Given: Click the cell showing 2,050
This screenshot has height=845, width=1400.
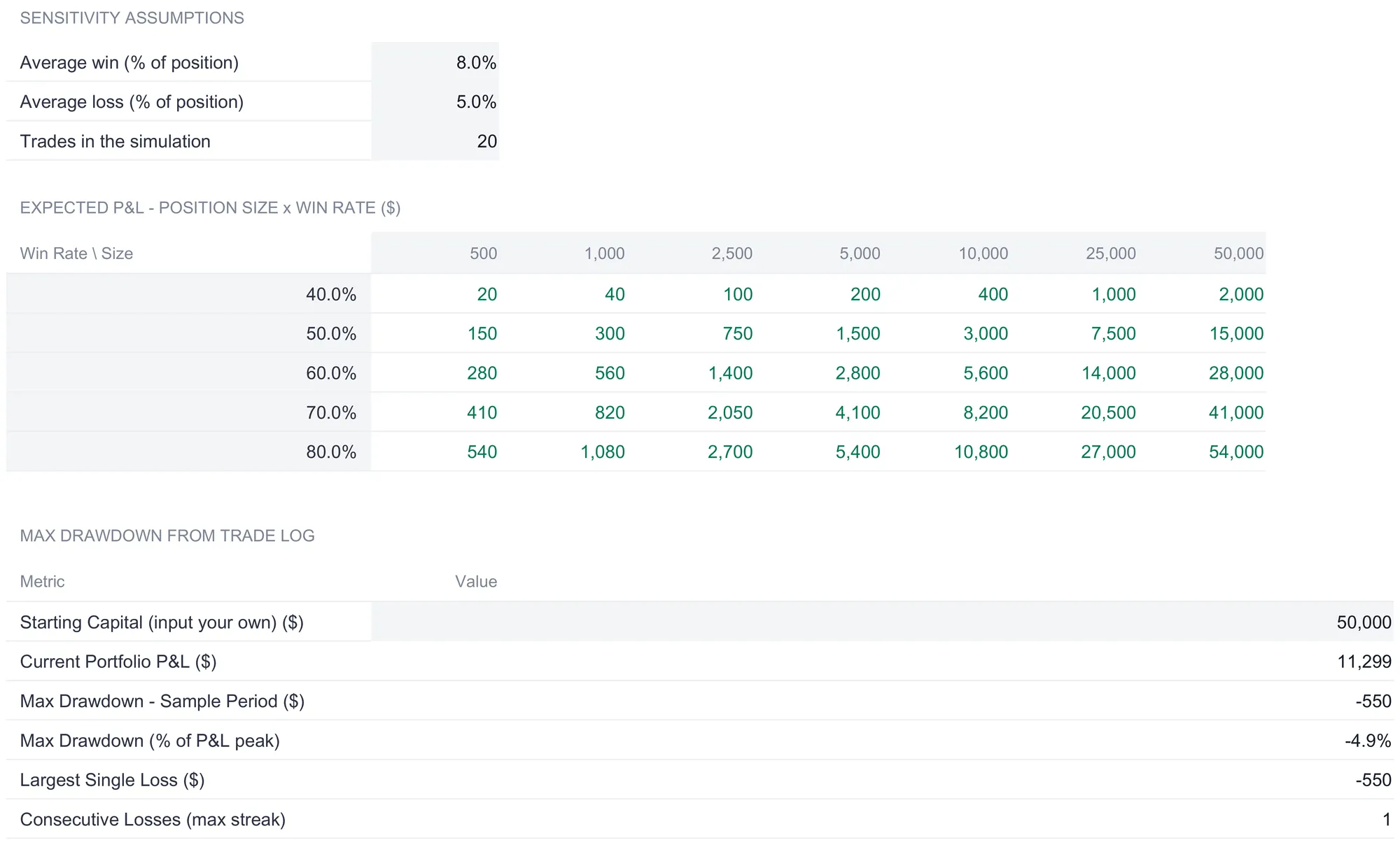Looking at the screenshot, I should pyautogui.click(x=730, y=412).
